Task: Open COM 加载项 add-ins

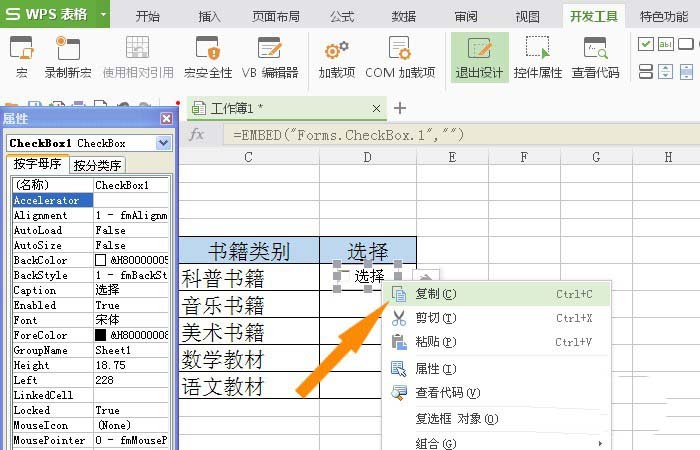Action: click(x=400, y=56)
